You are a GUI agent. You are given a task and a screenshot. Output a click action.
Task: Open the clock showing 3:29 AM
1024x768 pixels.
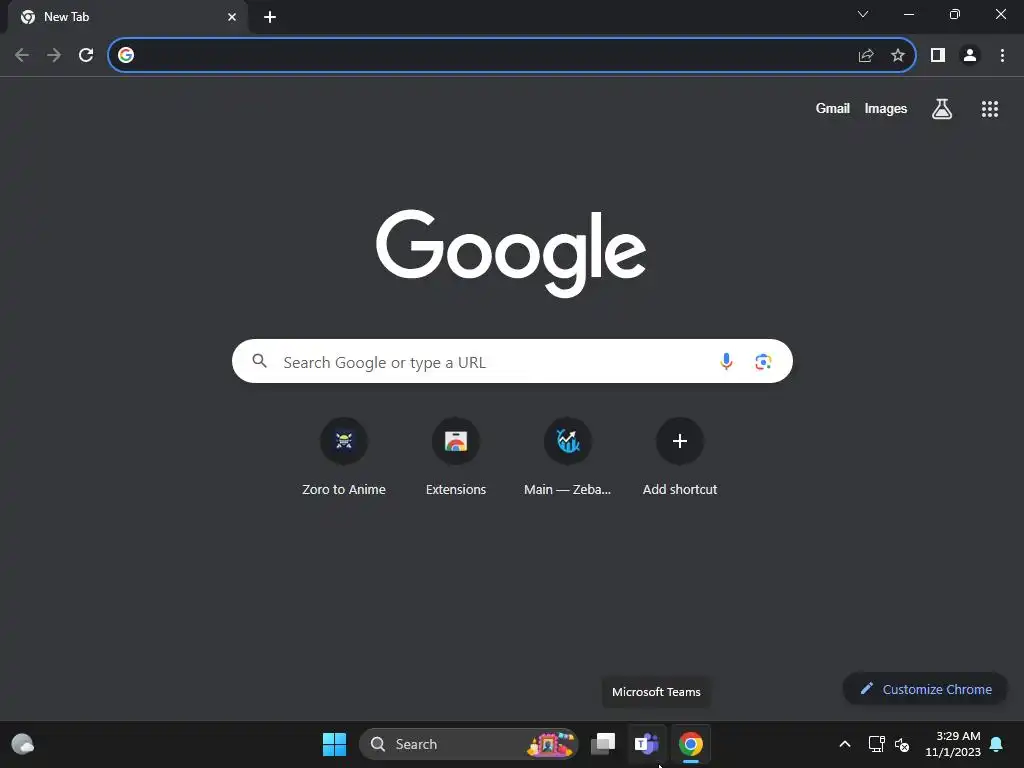pyautogui.click(x=953, y=744)
